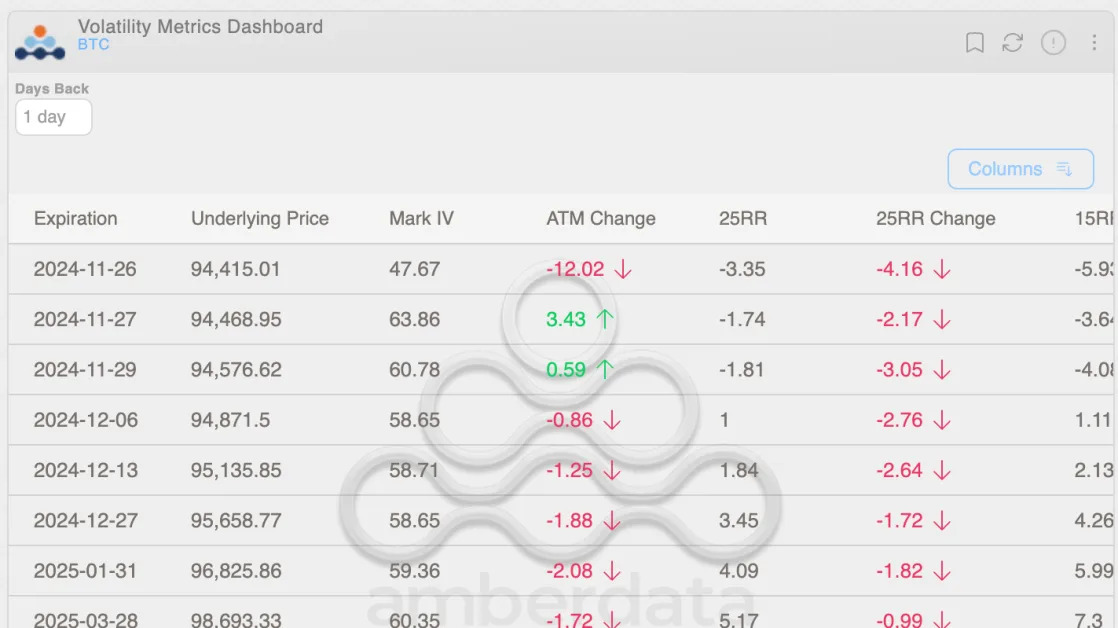Click the BTC link under dashboard title
The height and width of the screenshot is (628, 1118).
[93, 44]
